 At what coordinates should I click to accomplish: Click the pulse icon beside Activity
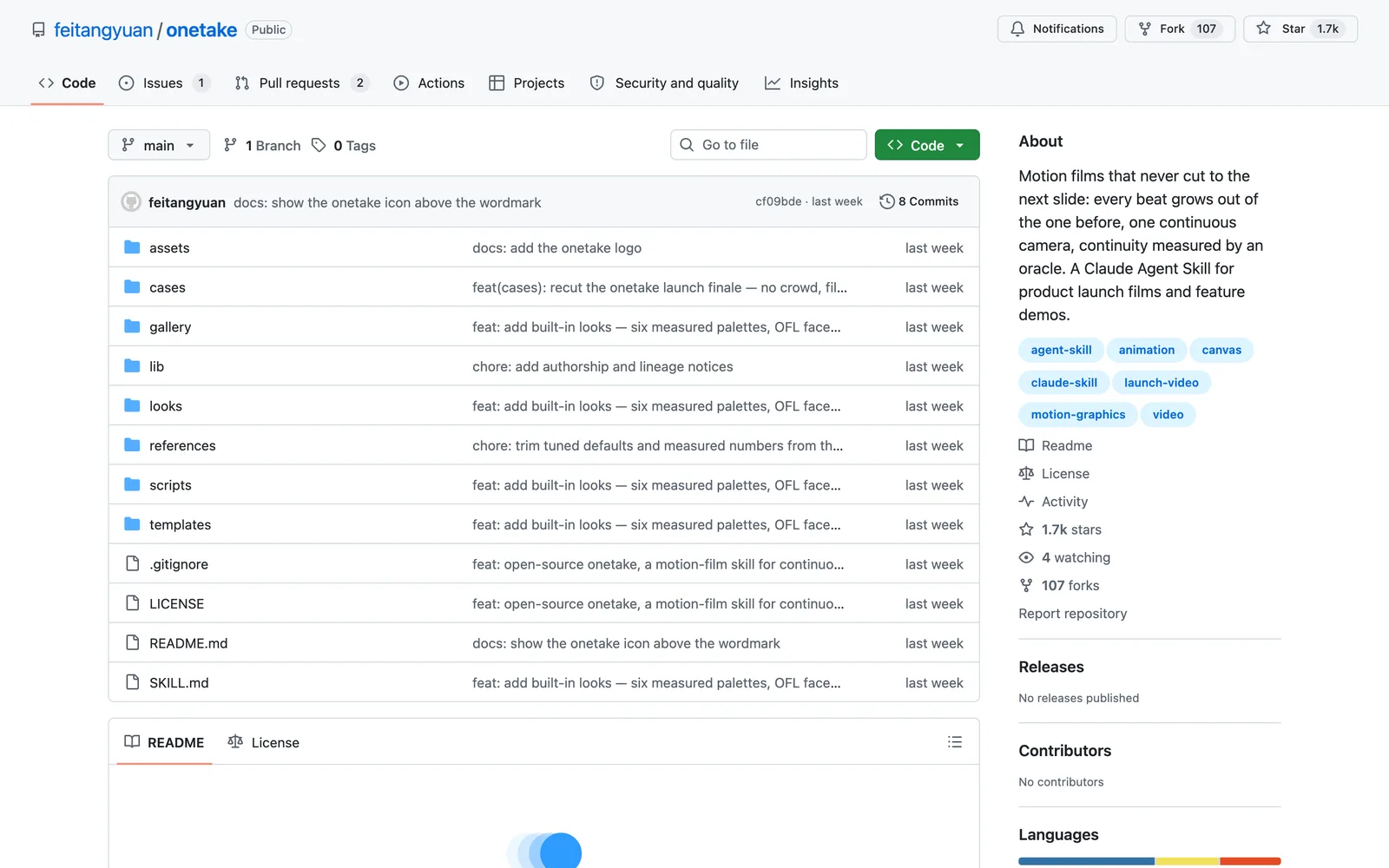(x=1026, y=501)
